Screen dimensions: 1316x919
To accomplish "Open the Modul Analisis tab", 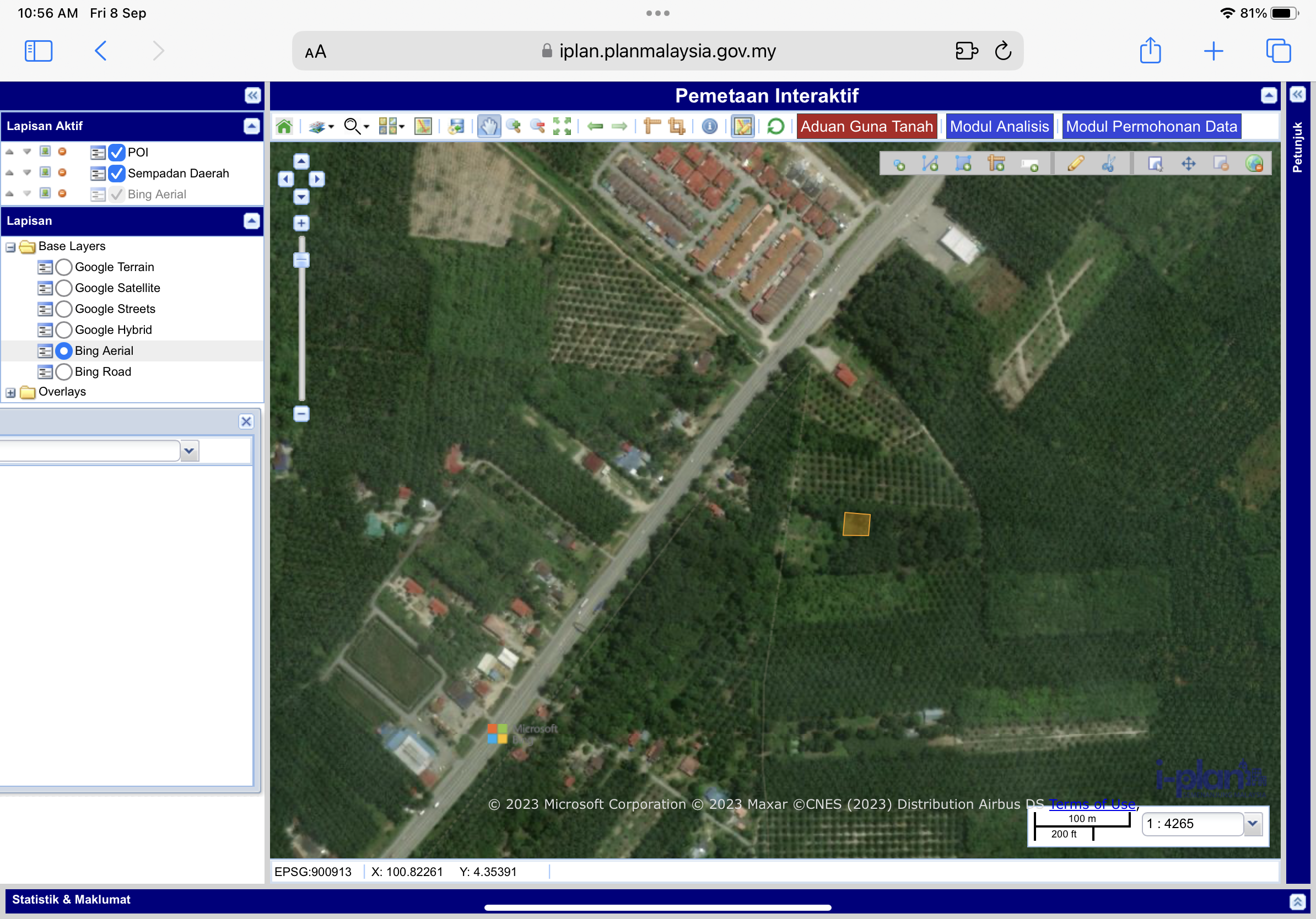I will click(x=999, y=126).
